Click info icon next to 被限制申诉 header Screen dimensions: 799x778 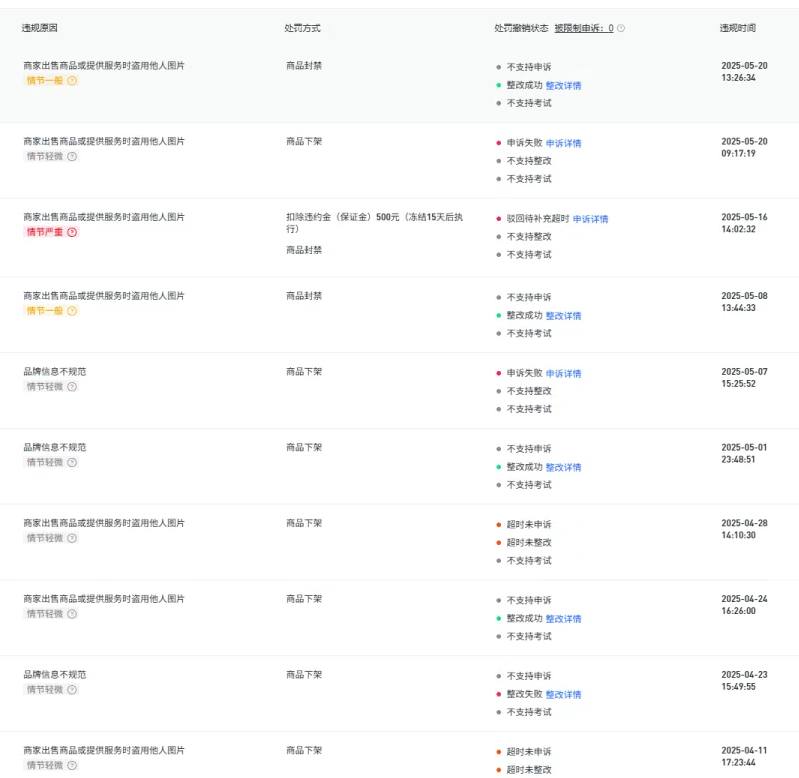click(x=621, y=29)
